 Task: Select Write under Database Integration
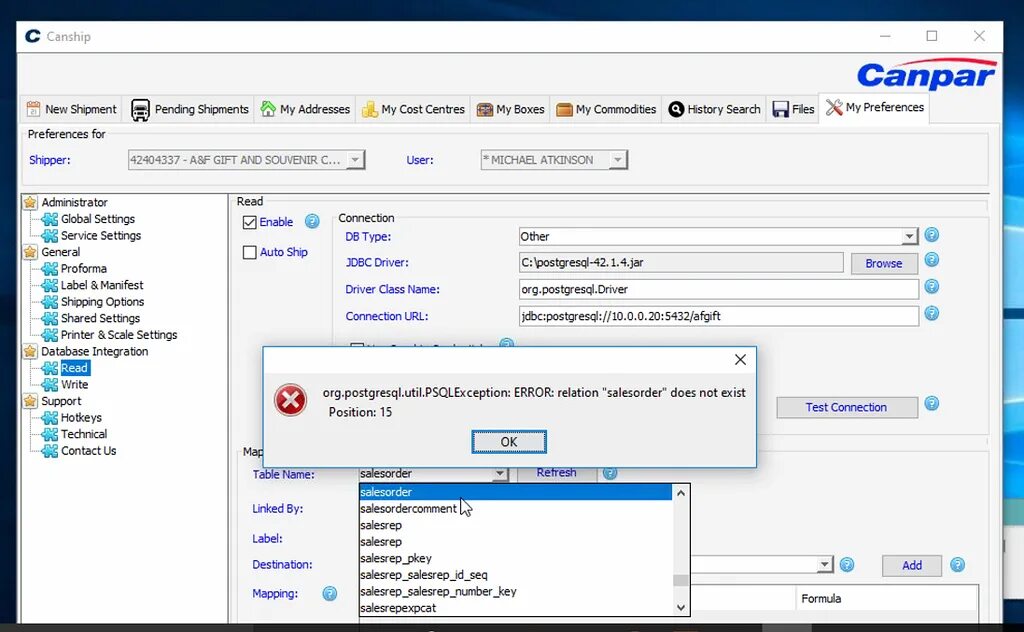(74, 385)
